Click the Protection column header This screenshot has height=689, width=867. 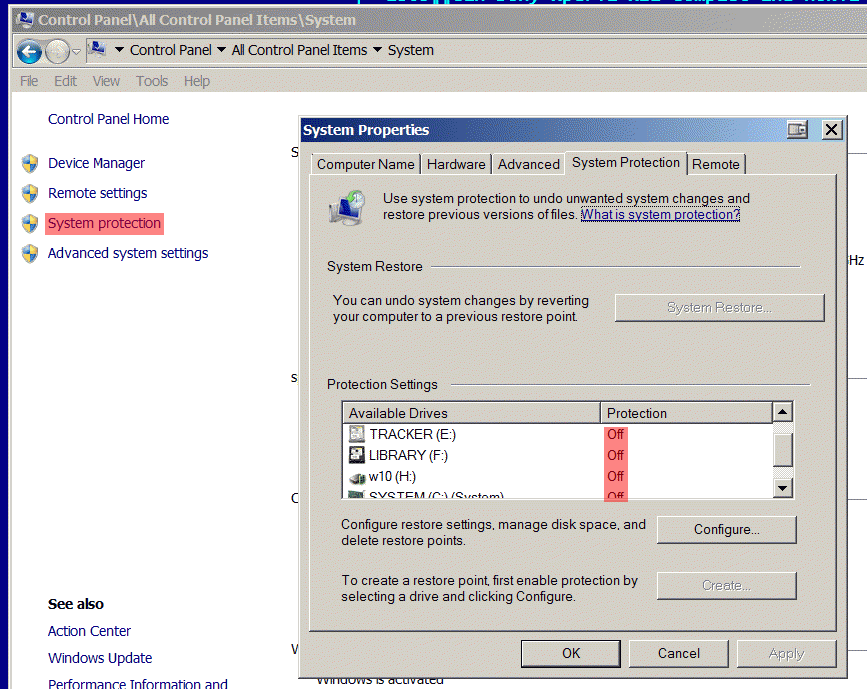tap(686, 413)
